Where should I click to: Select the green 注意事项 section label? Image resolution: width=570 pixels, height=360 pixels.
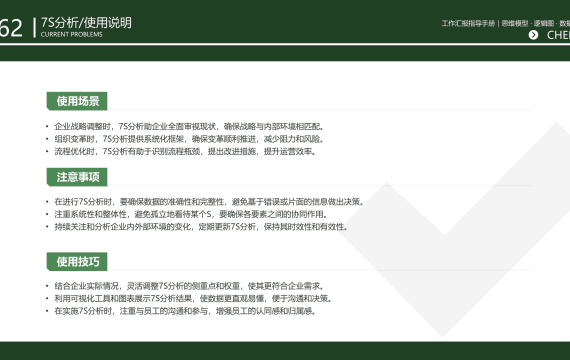[x=77, y=177]
